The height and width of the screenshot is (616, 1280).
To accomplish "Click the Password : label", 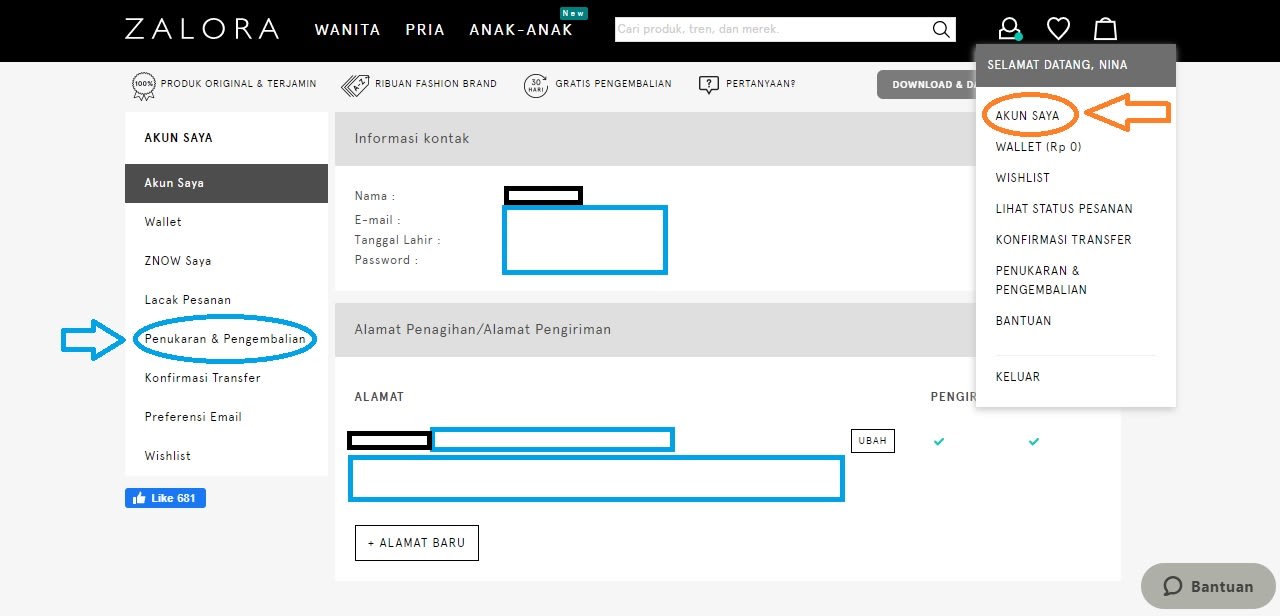I will tap(386, 260).
